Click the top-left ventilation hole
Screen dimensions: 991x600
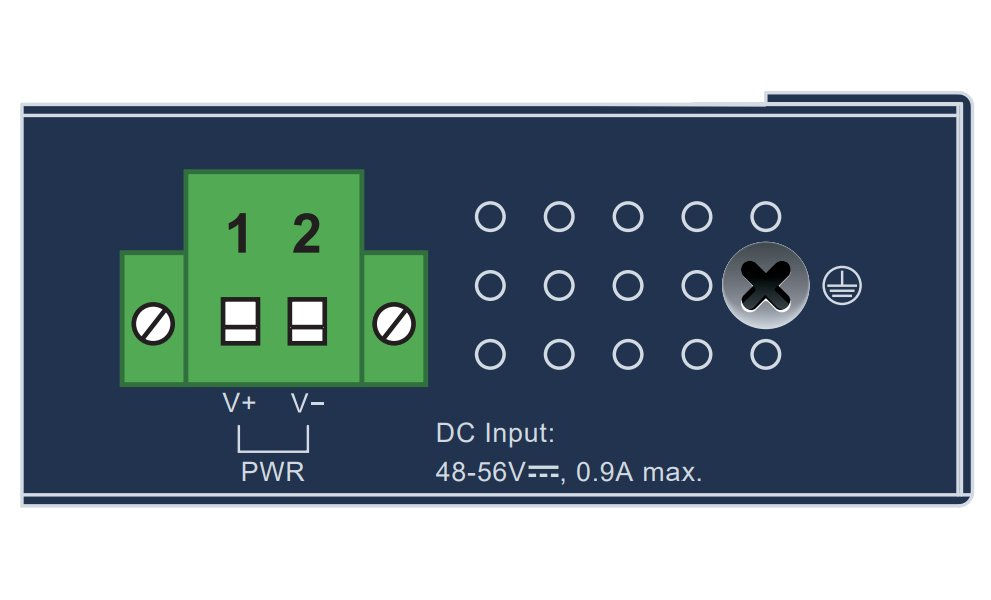click(490, 216)
